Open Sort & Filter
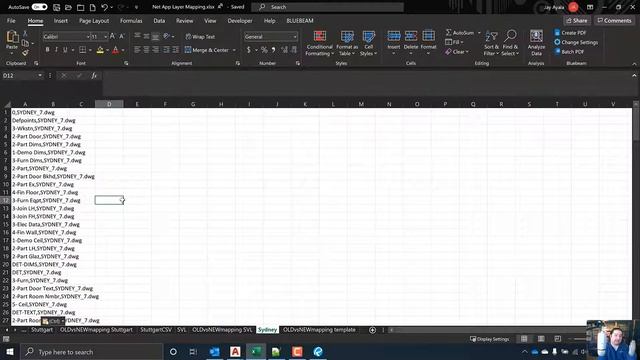 pyautogui.click(x=491, y=43)
